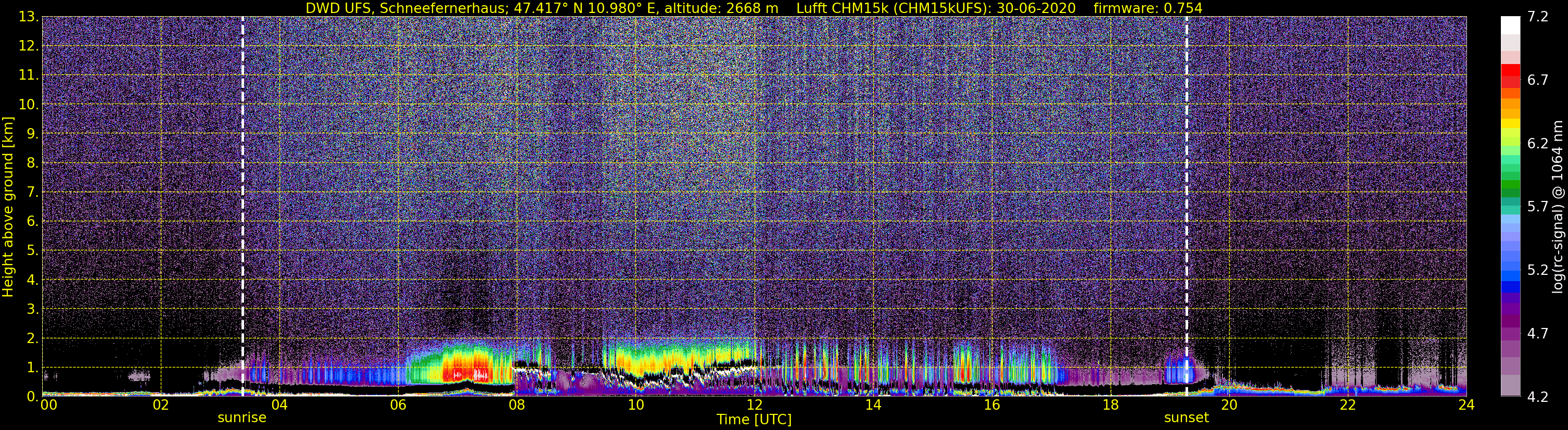
Task: Click the "12" time axis tick label
Action: click(x=754, y=405)
